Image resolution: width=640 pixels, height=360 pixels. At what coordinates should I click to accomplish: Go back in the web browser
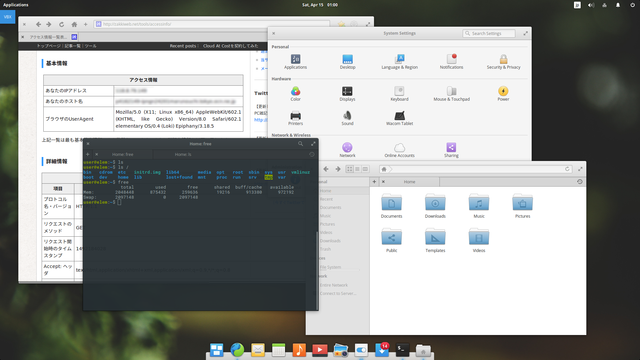[x=38, y=24]
